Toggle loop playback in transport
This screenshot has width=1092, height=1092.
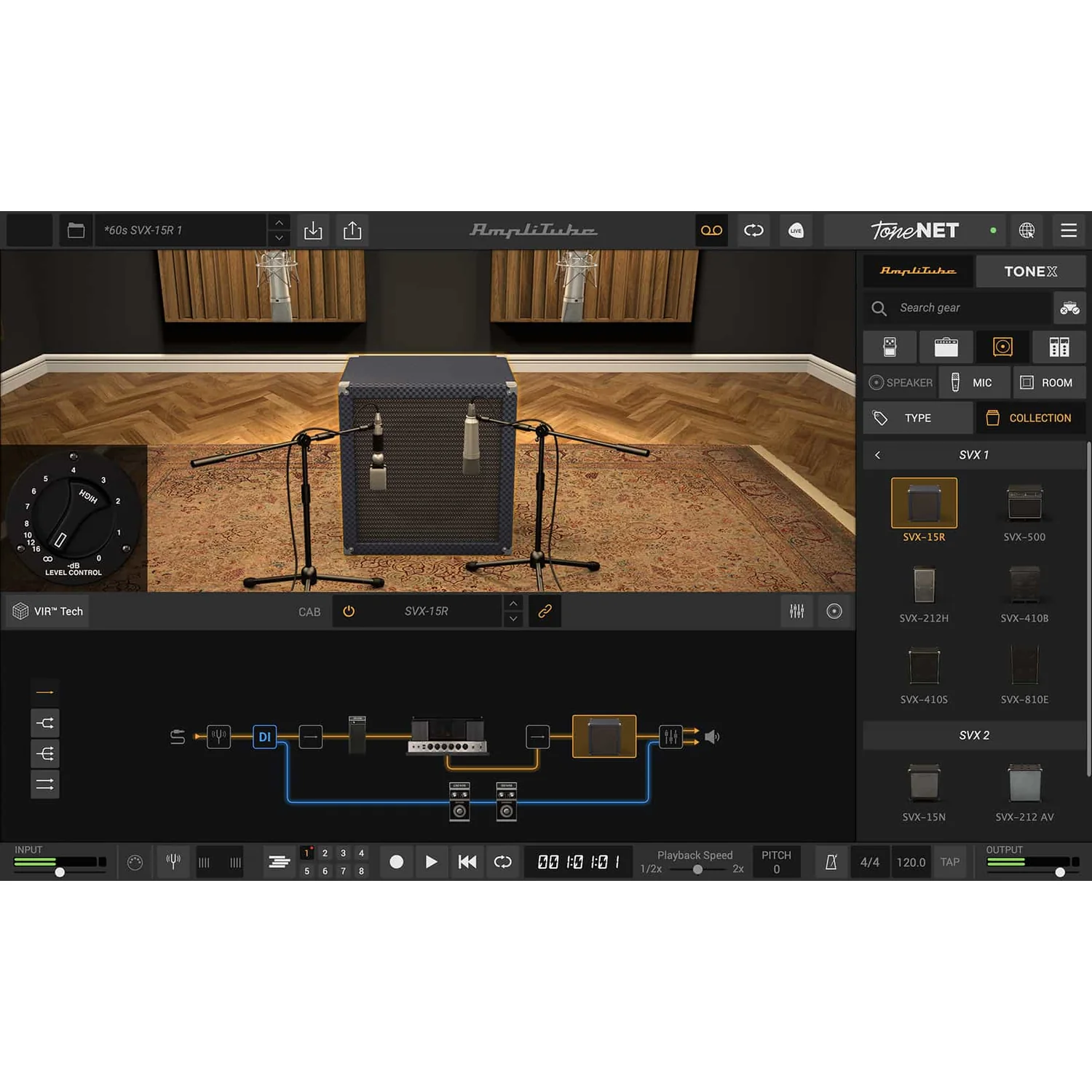pyautogui.click(x=503, y=862)
